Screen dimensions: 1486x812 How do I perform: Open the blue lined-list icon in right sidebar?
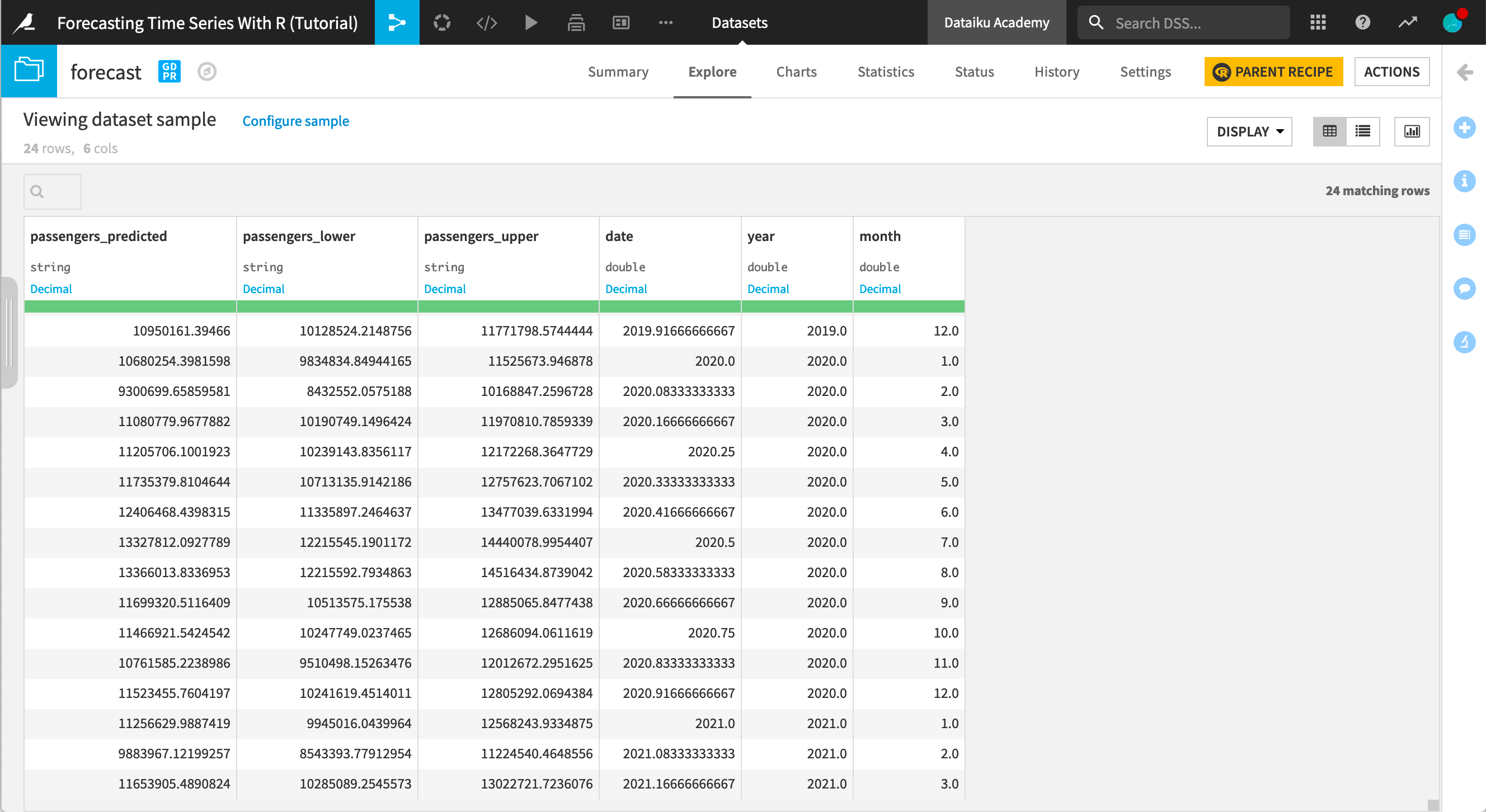[x=1464, y=235]
